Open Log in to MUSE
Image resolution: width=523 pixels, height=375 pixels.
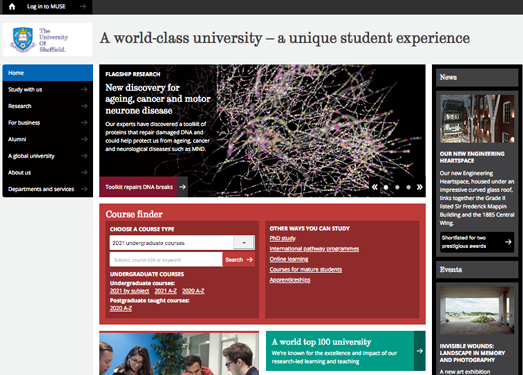[x=46, y=6]
